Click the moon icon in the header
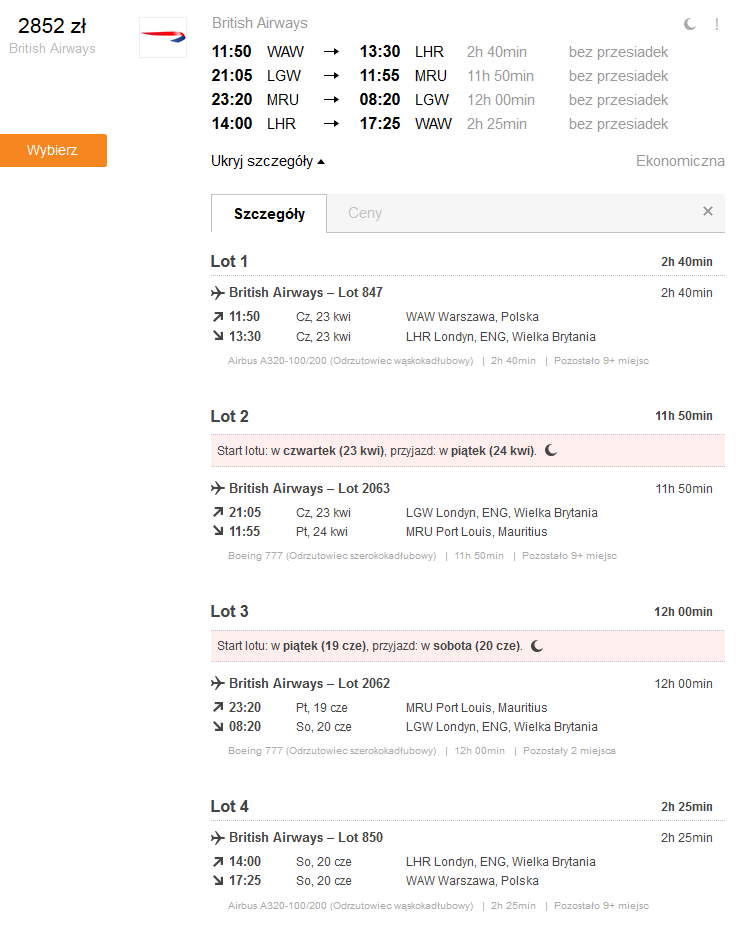 pyautogui.click(x=689, y=24)
